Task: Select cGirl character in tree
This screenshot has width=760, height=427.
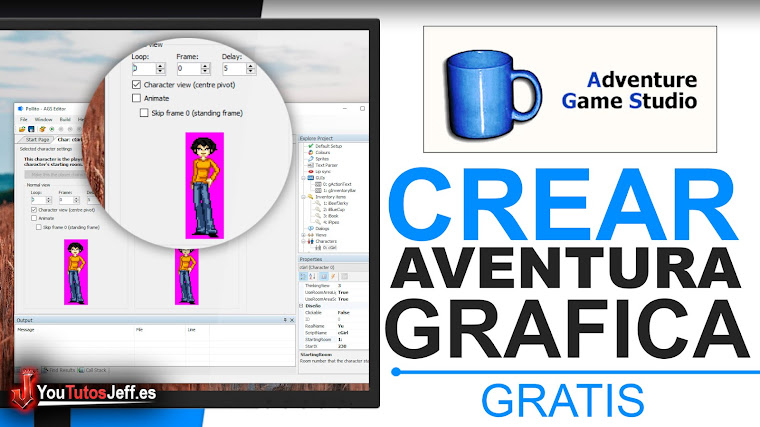Action: tap(330, 247)
